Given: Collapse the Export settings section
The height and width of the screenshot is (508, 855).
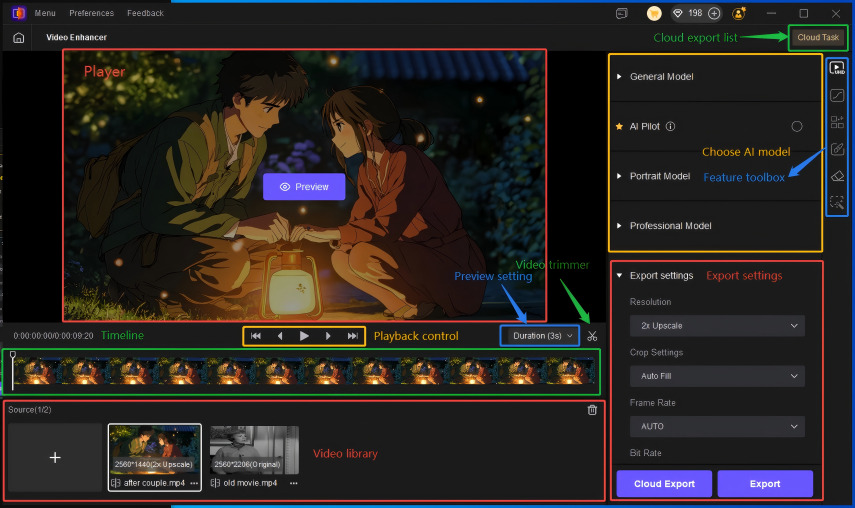Looking at the screenshot, I should click(x=619, y=276).
